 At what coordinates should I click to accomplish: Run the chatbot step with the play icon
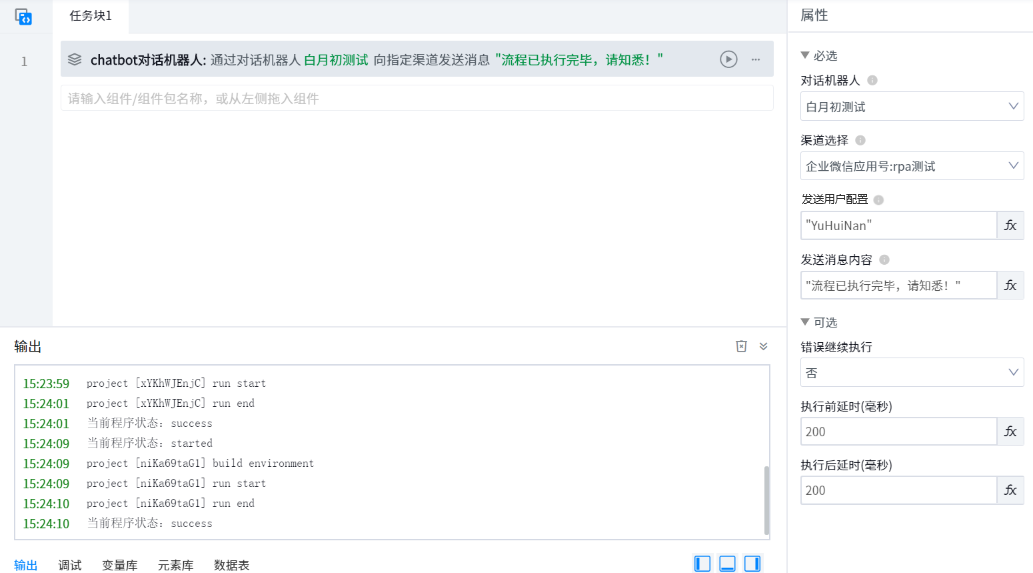728,60
